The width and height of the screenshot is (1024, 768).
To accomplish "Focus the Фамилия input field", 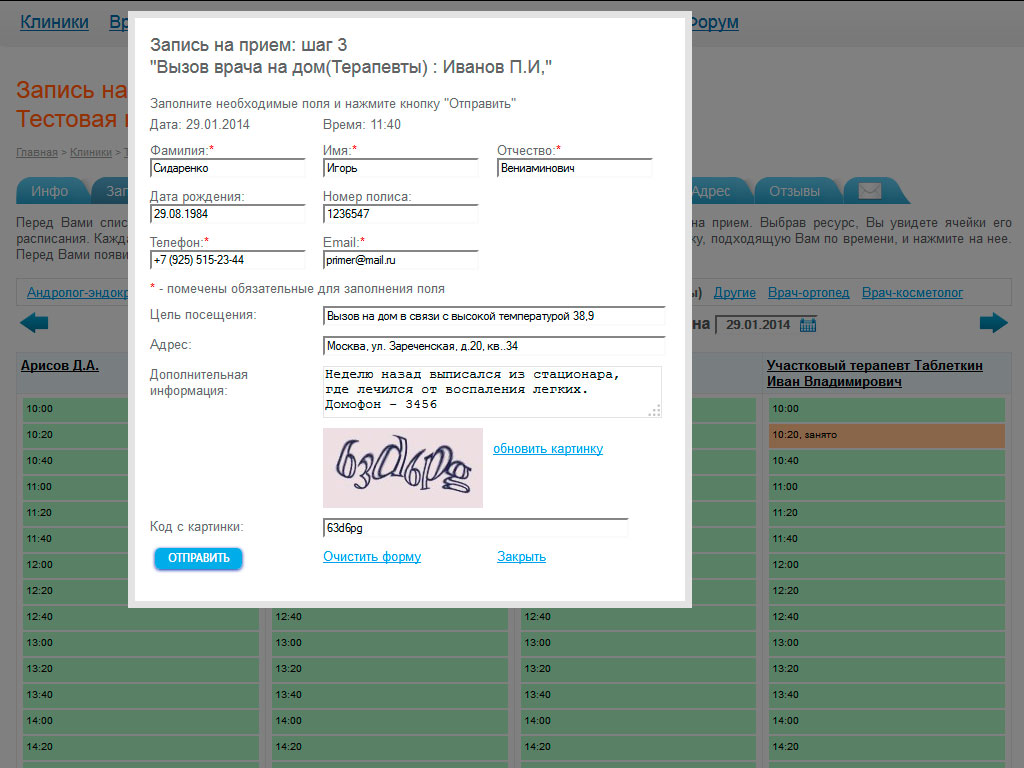I will (x=227, y=169).
